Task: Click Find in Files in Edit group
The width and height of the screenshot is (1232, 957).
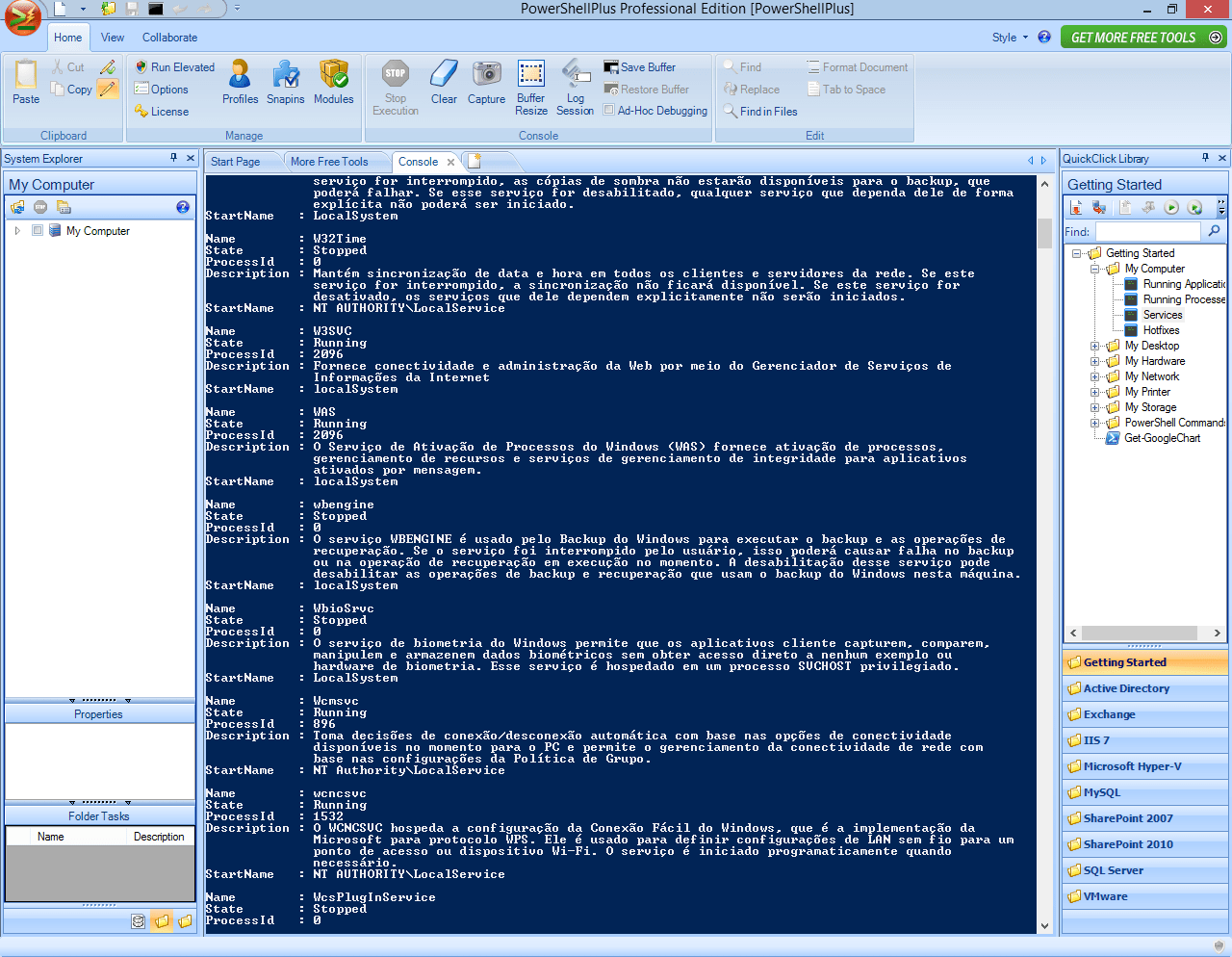Action: click(760, 112)
